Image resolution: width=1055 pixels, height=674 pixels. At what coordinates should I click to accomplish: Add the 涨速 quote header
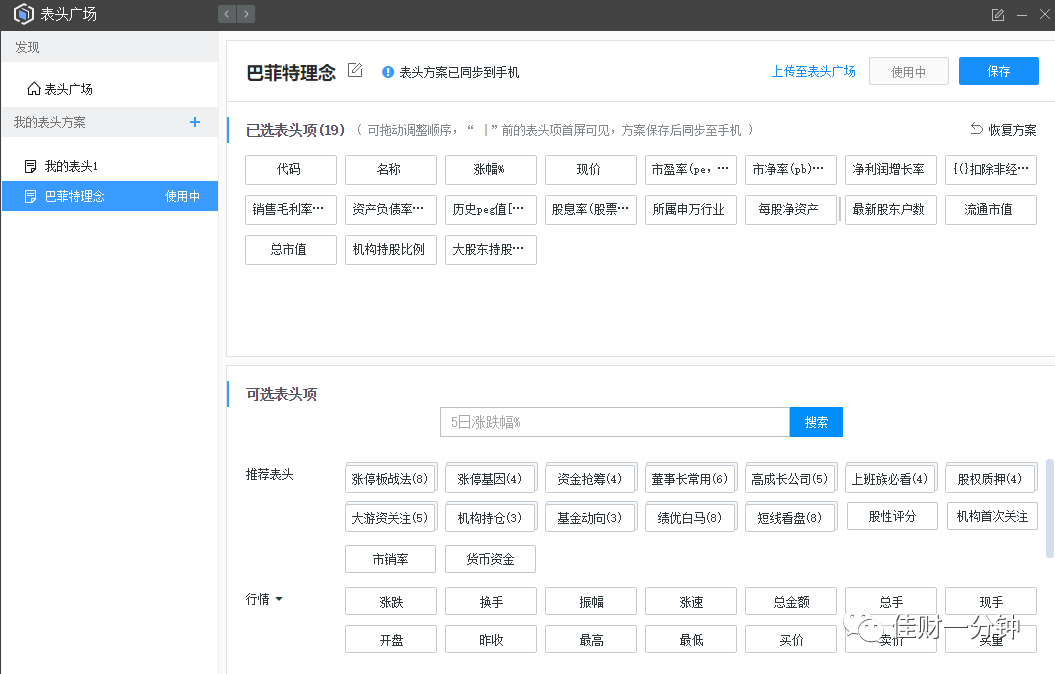click(x=691, y=601)
